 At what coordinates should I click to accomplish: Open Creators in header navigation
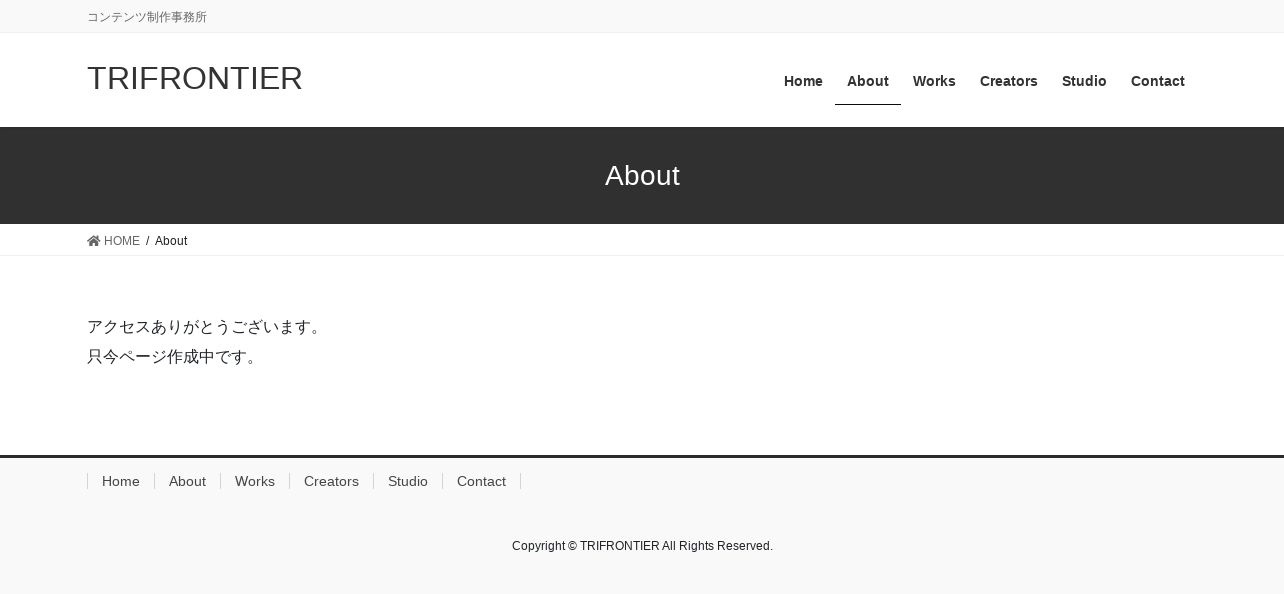coord(1009,81)
